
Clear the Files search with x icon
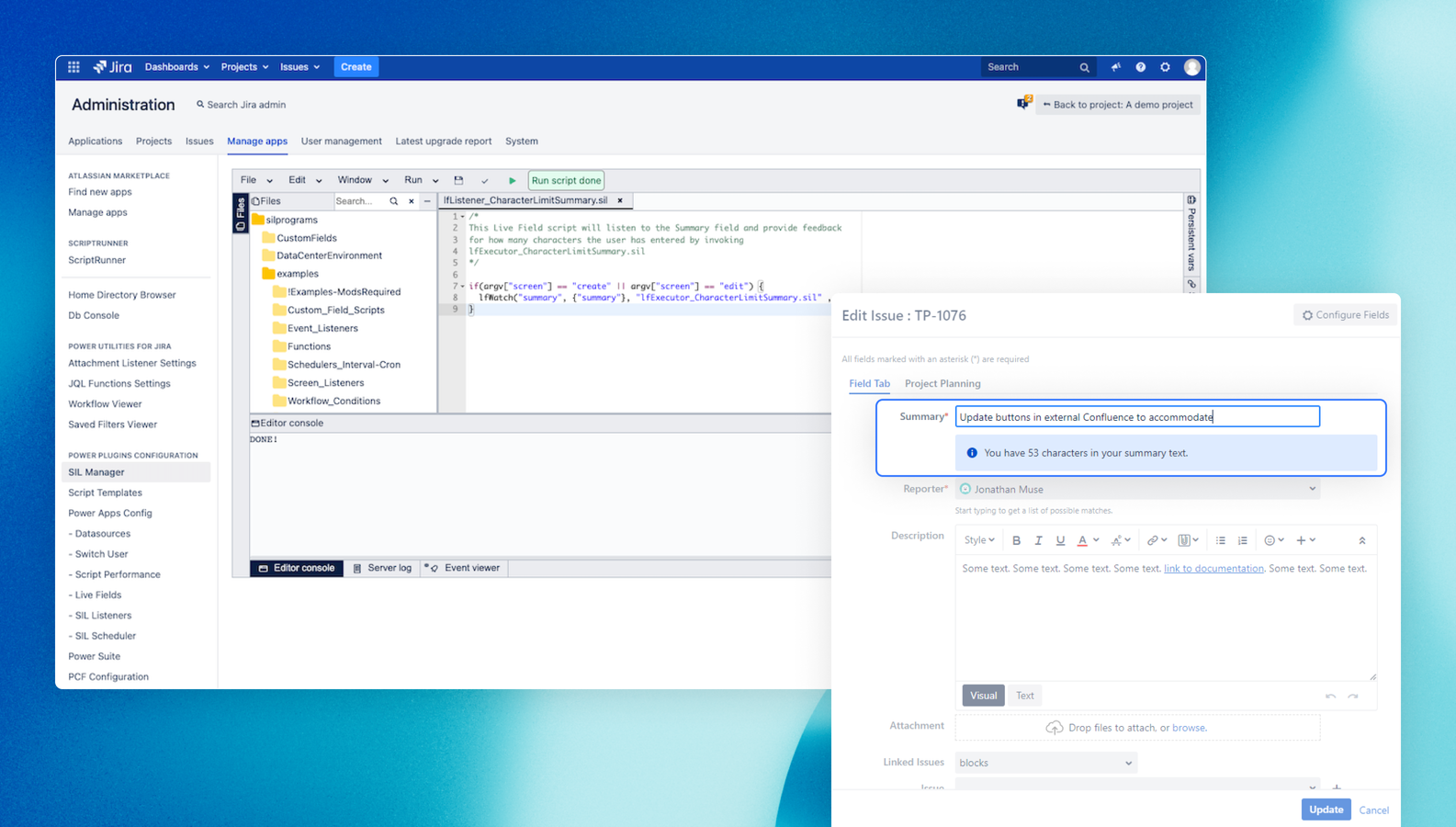[x=412, y=201]
